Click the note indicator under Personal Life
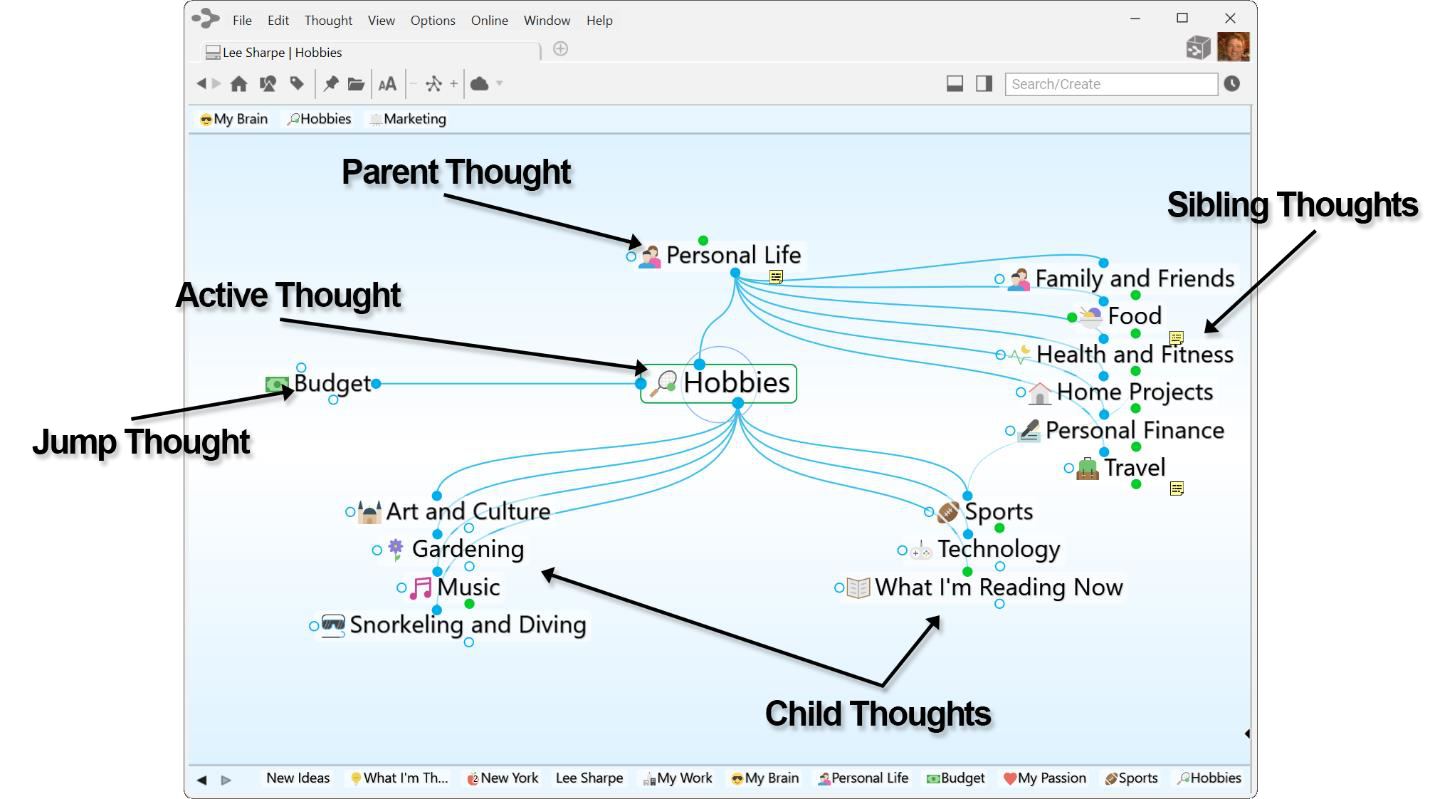The height and width of the screenshot is (799, 1430). pos(775,277)
